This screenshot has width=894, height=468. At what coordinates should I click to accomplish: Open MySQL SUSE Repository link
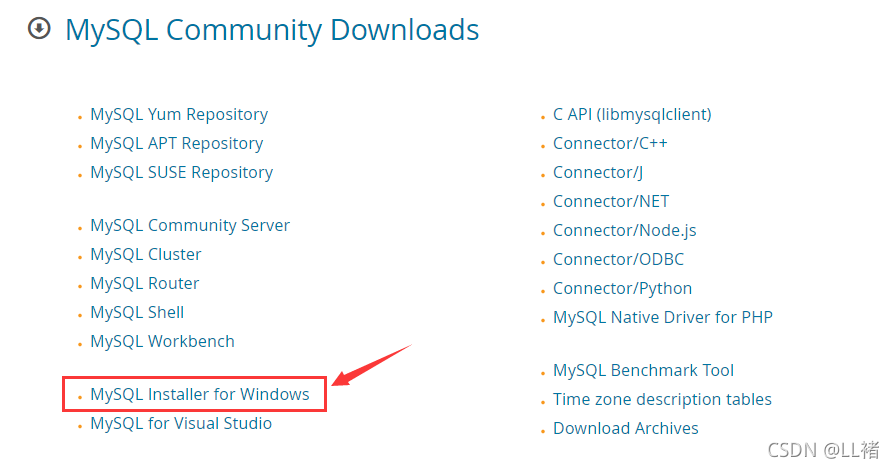(x=181, y=173)
